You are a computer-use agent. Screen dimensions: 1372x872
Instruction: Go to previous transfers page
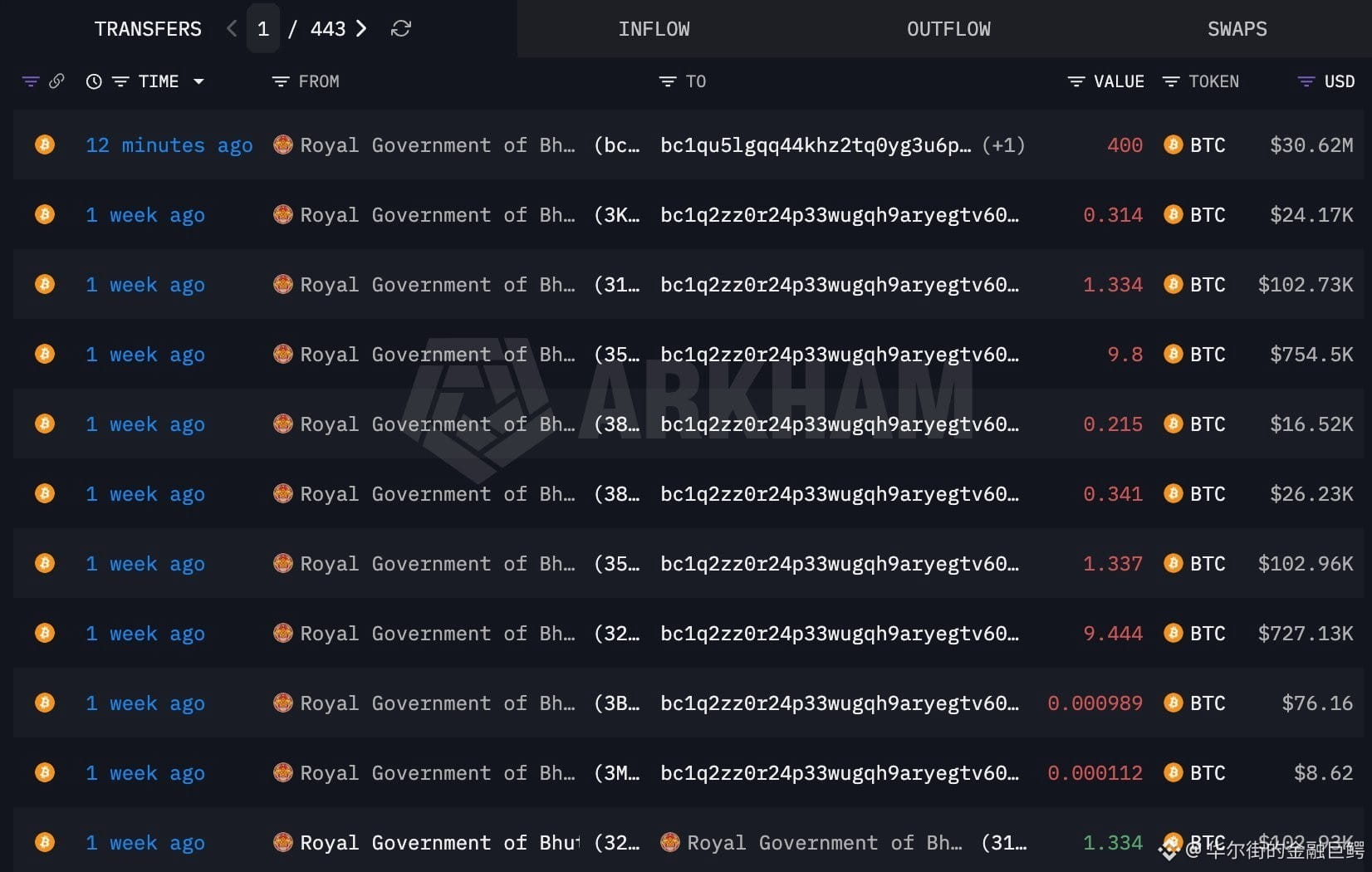pyautogui.click(x=232, y=29)
